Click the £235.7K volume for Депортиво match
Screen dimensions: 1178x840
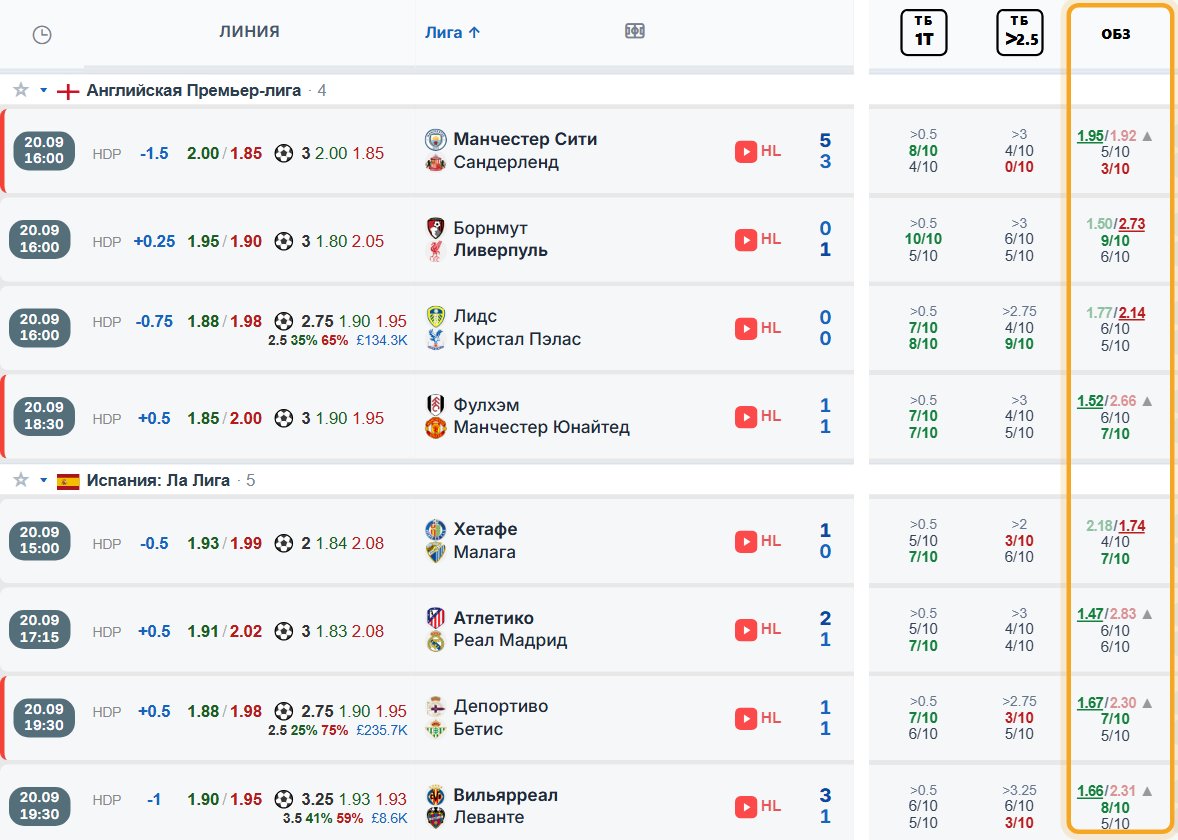point(382,730)
